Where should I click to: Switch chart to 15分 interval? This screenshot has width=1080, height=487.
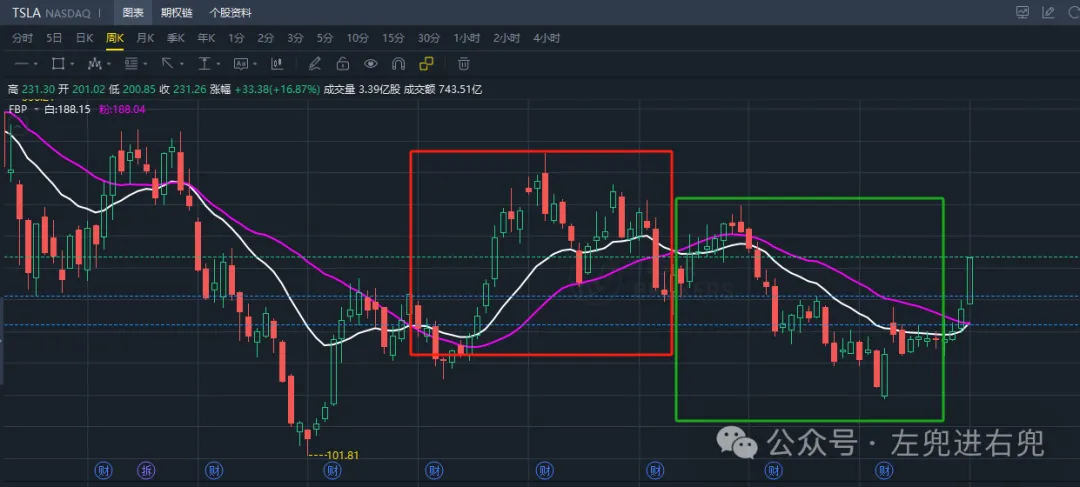(393, 38)
